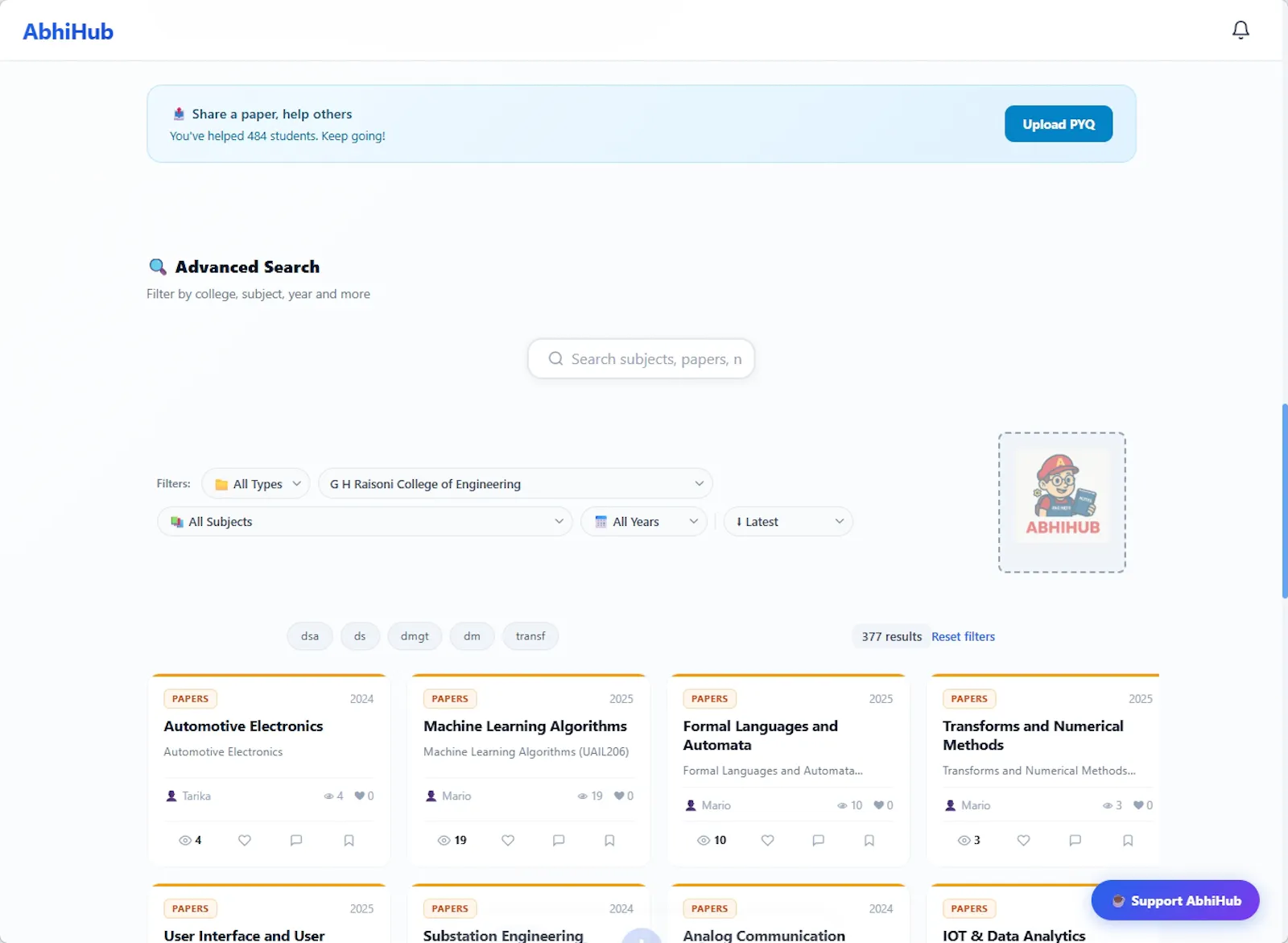Screen dimensions: 1288x943
Task: Open comments on Formal Languages and Automata
Action: coord(819,840)
